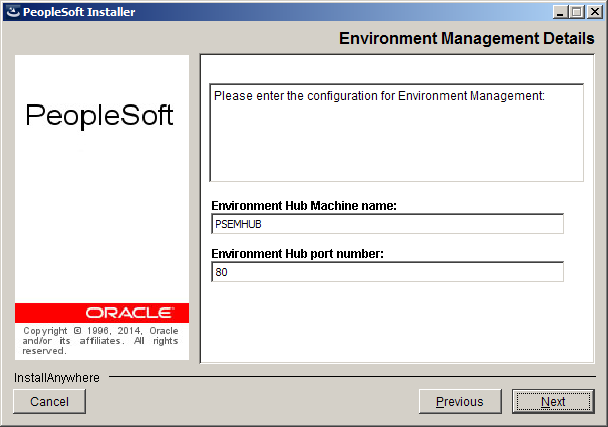Click the Oracle logo banner
The width and height of the screenshot is (608, 427).
102,313
